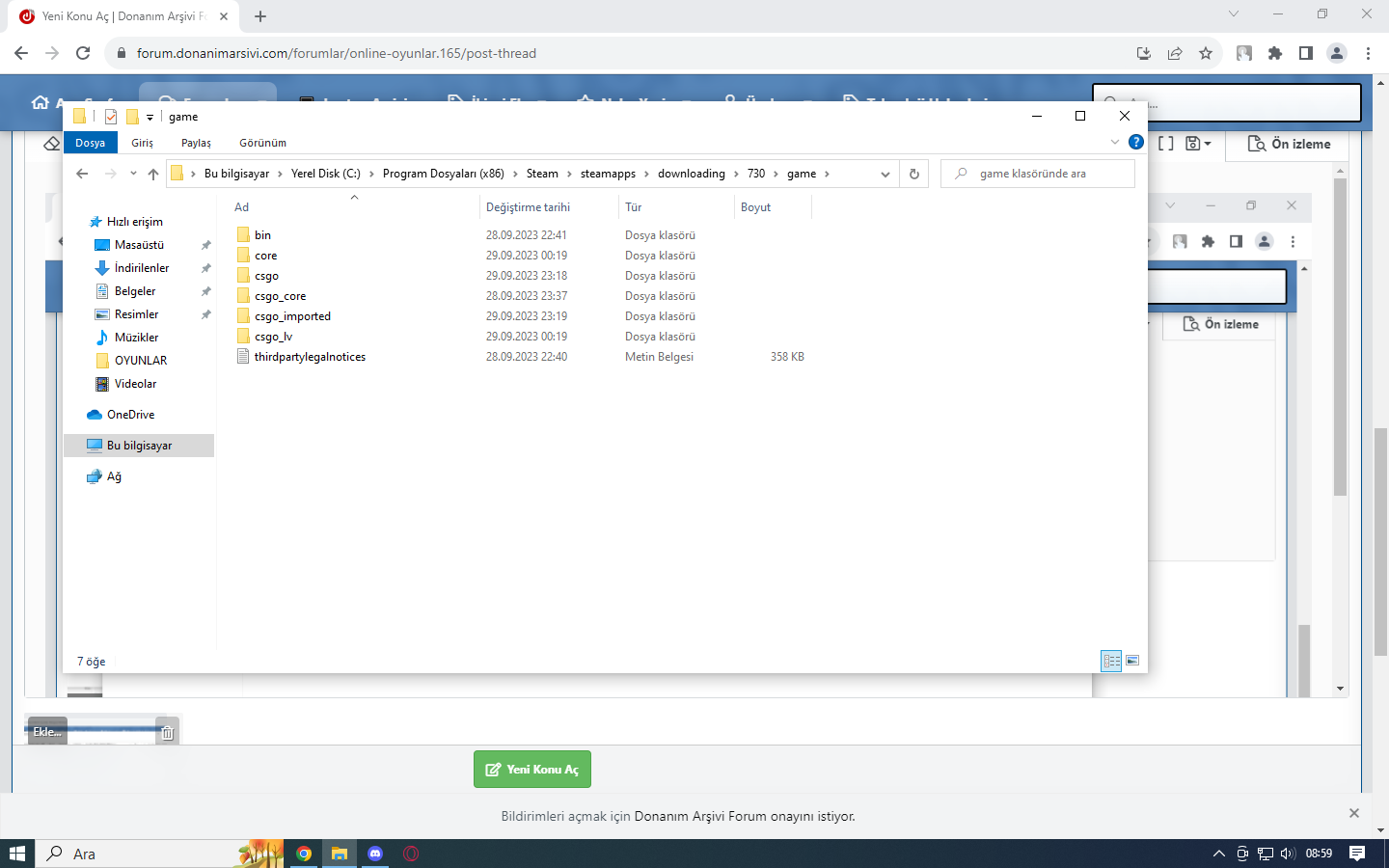Go up one folder level
Viewport: 1389px width, 868px height.
pyautogui.click(x=153, y=174)
